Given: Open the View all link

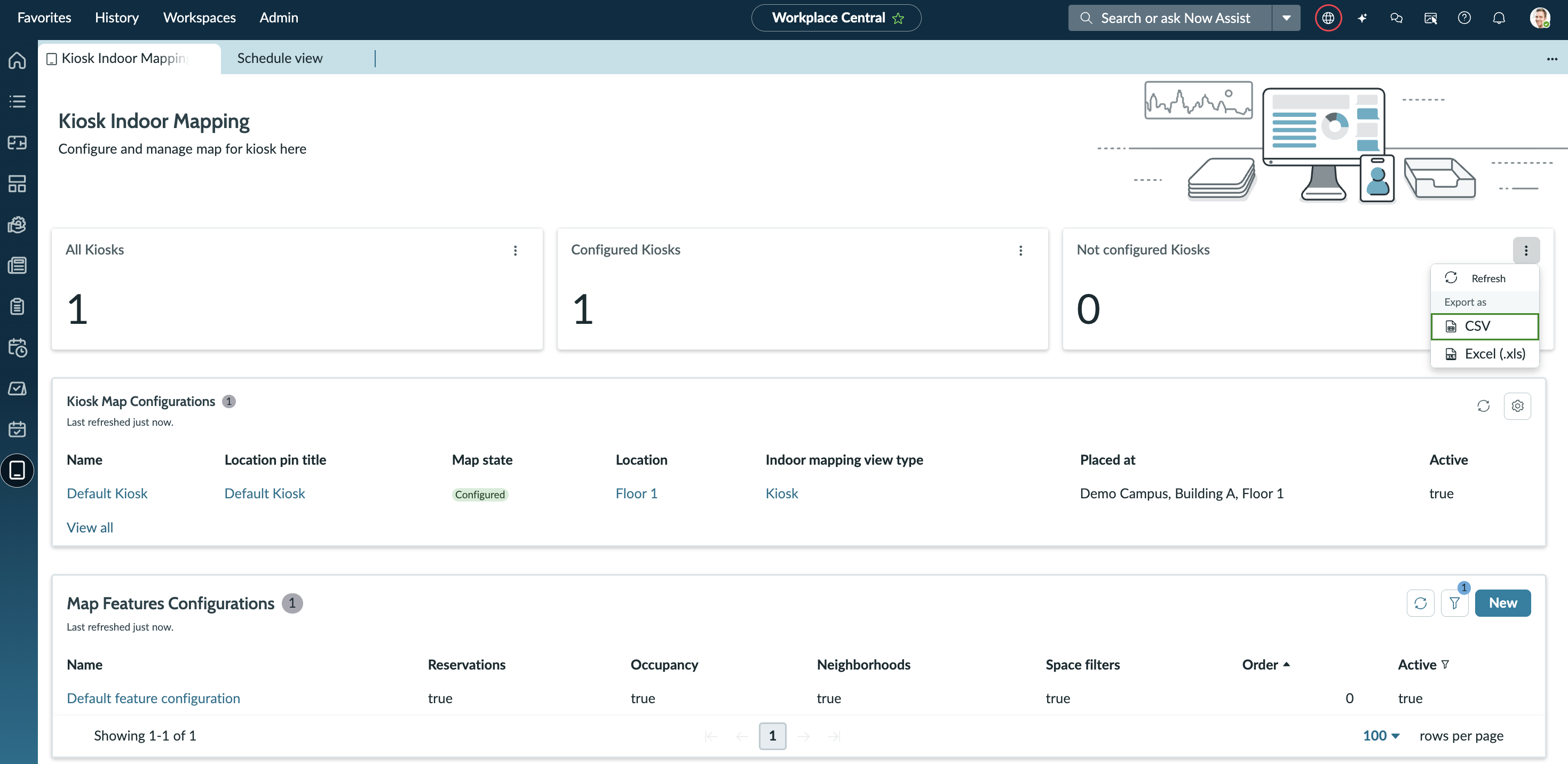Looking at the screenshot, I should [90, 527].
